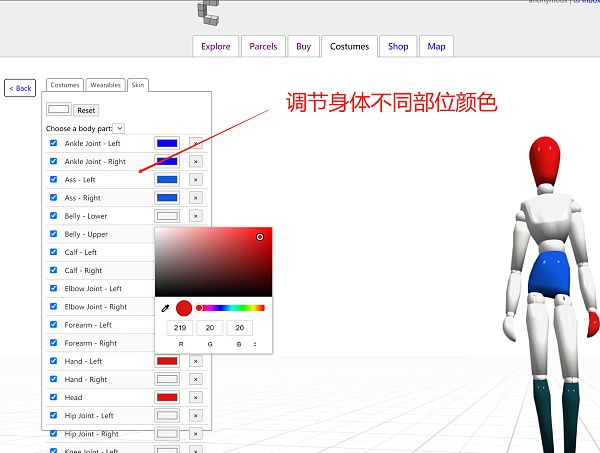This screenshot has width=600, height=453.
Task: Remove the Ankle Joint - Right color
Action: click(195, 162)
